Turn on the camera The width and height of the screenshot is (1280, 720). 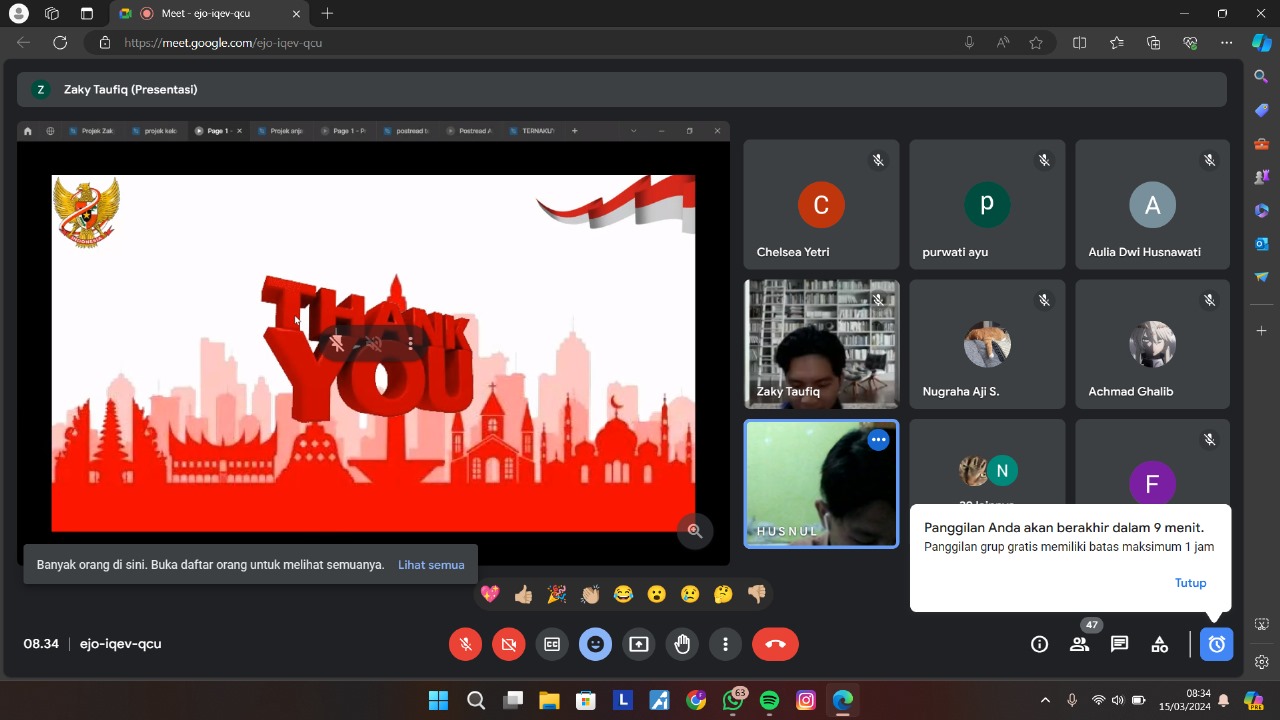click(508, 645)
